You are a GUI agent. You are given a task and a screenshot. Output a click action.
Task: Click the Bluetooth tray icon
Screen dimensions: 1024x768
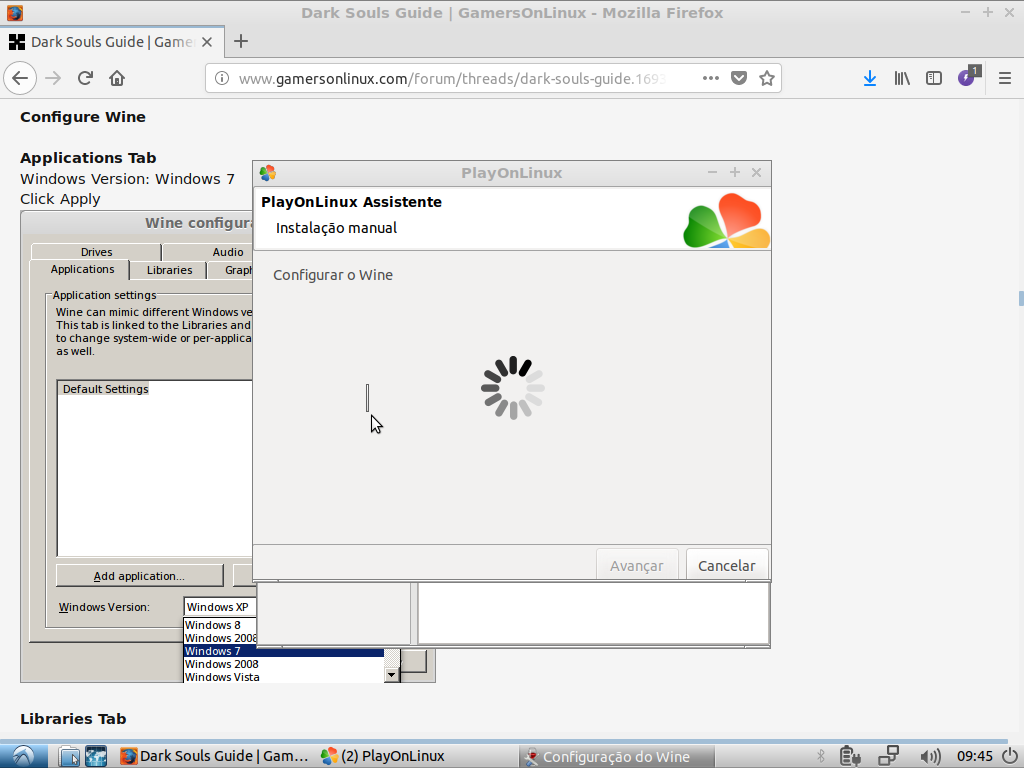coord(821,756)
